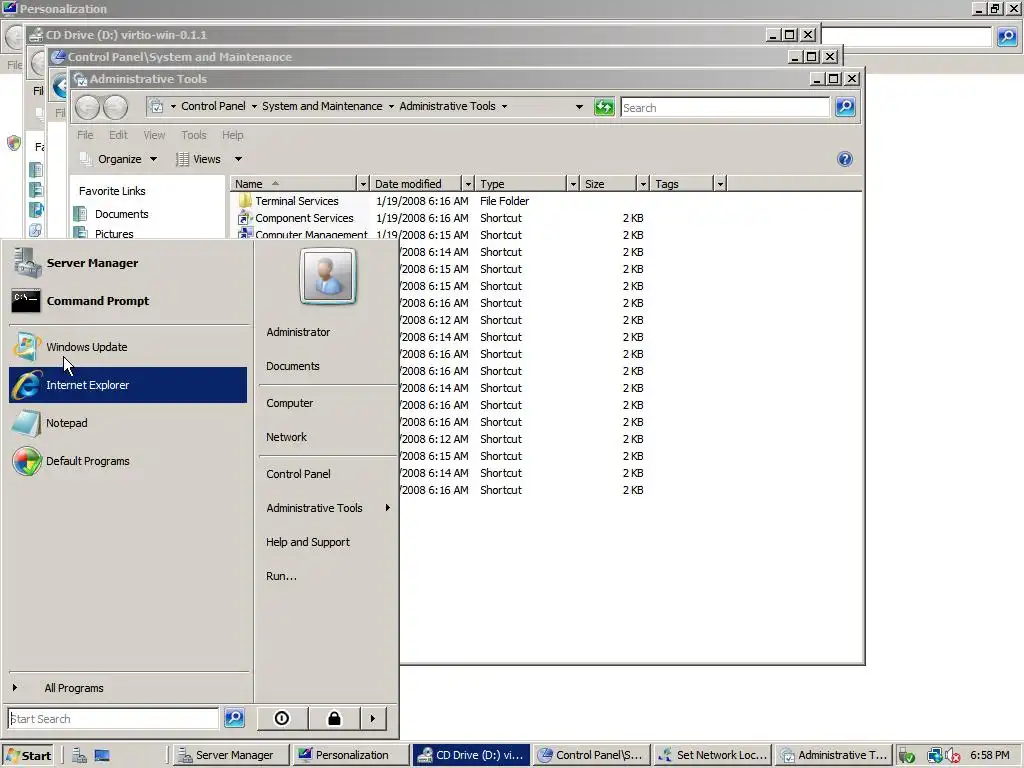The width and height of the screenshot is (1024, 768).
Task: Open the File menu
Action: click(x=85, y=135)
